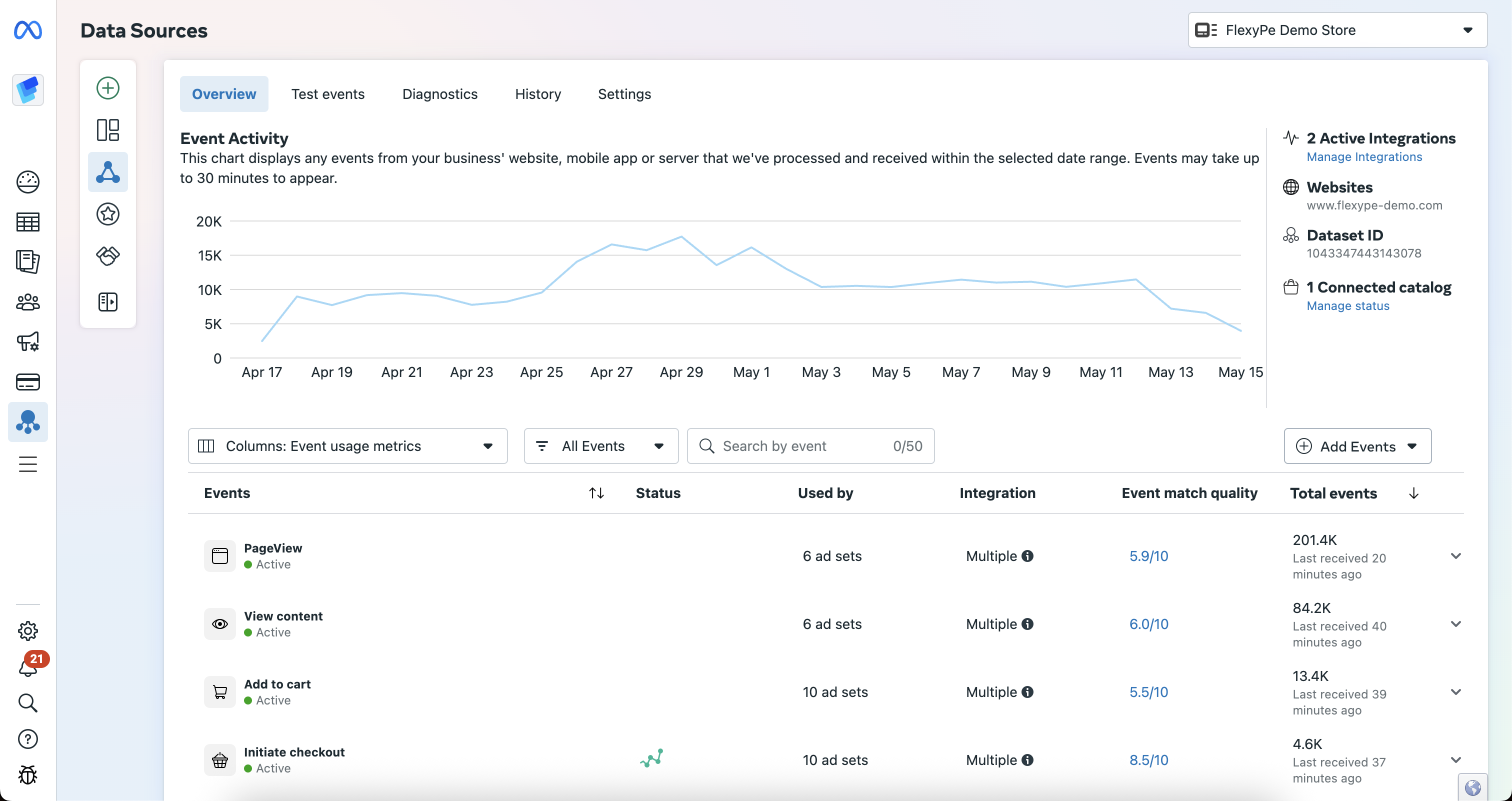Sort by Total events descending arrow
This screenshot has width=1512, height=801.
tap(1413, 493)
